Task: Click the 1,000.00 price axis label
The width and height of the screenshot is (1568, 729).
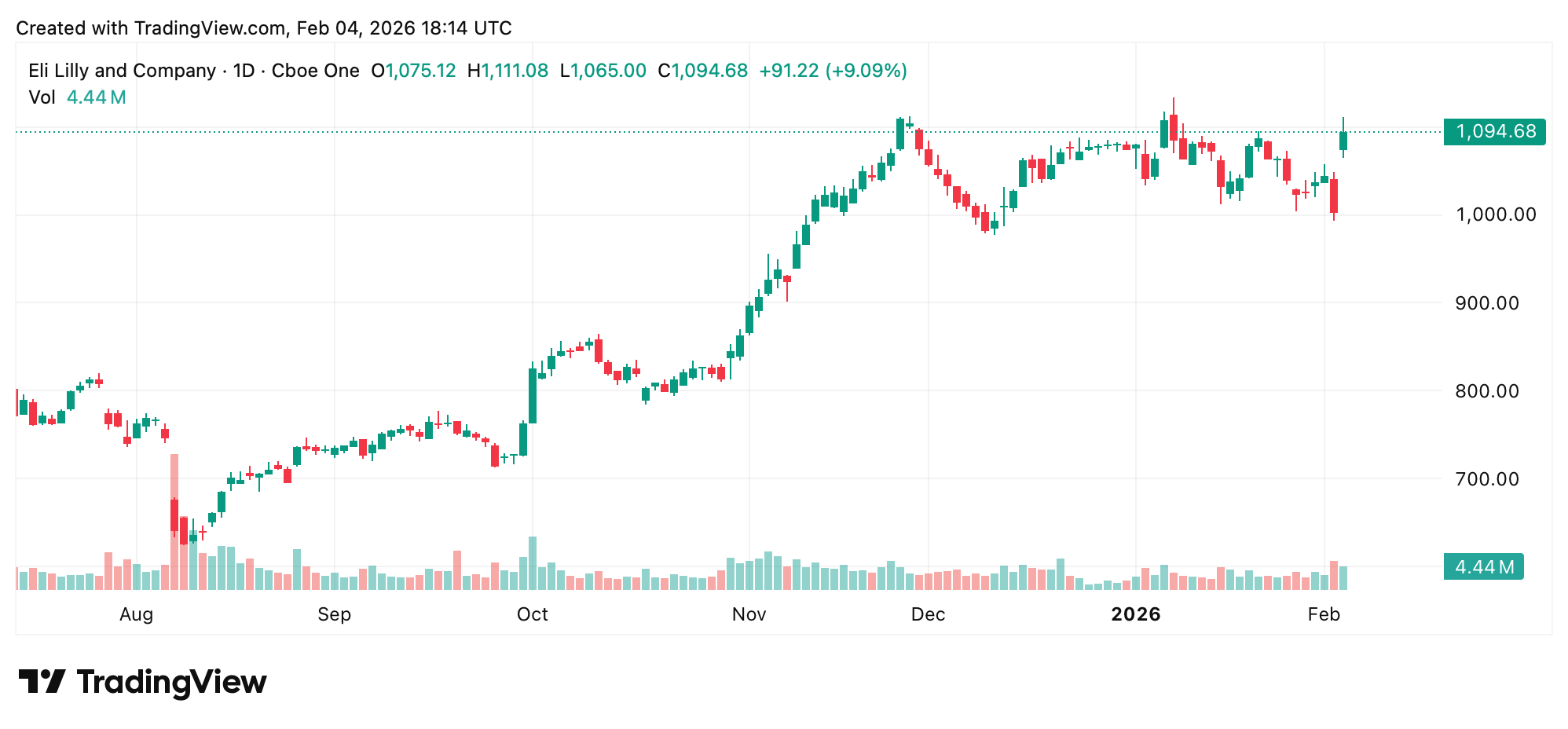Action: click(x=1496, y=214)
